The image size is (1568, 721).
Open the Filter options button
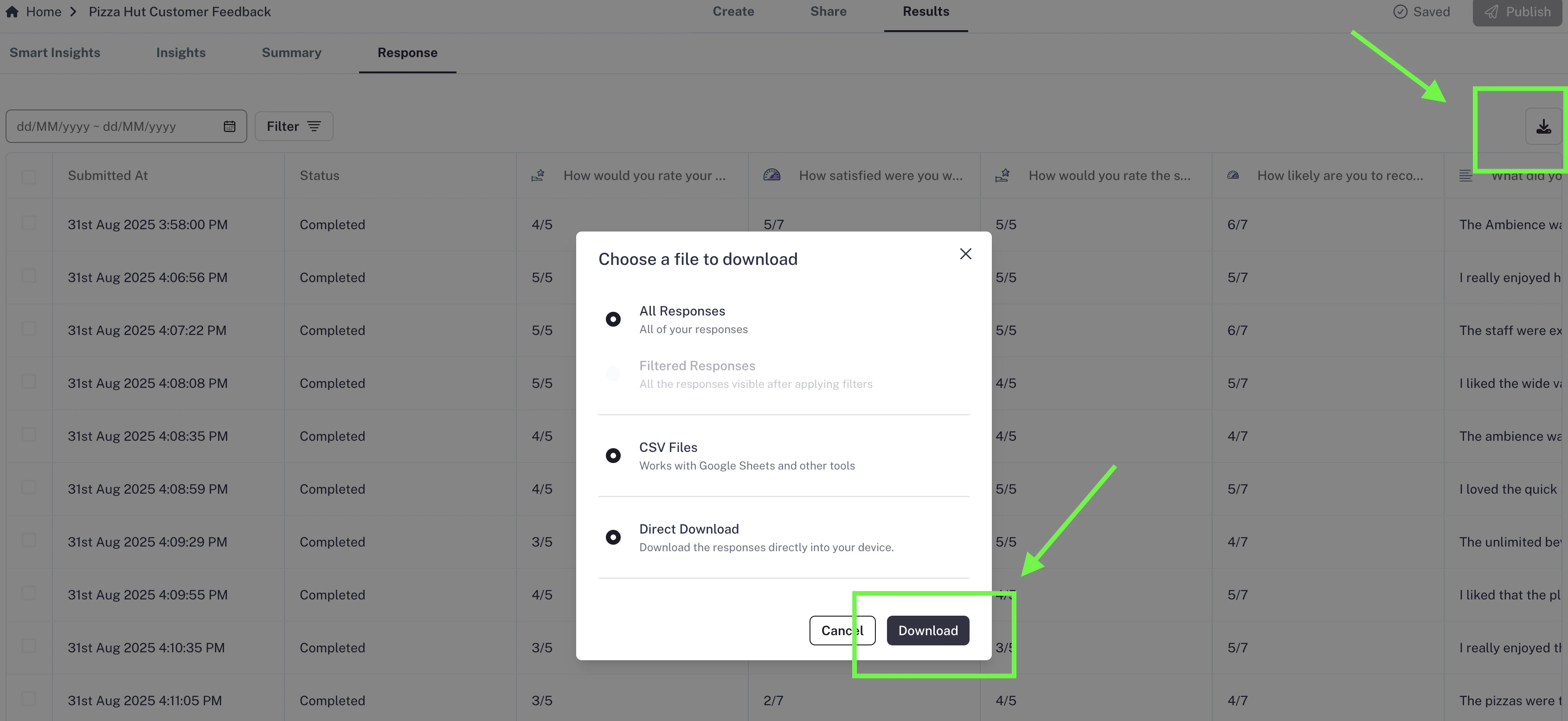[x=294, y=127]
